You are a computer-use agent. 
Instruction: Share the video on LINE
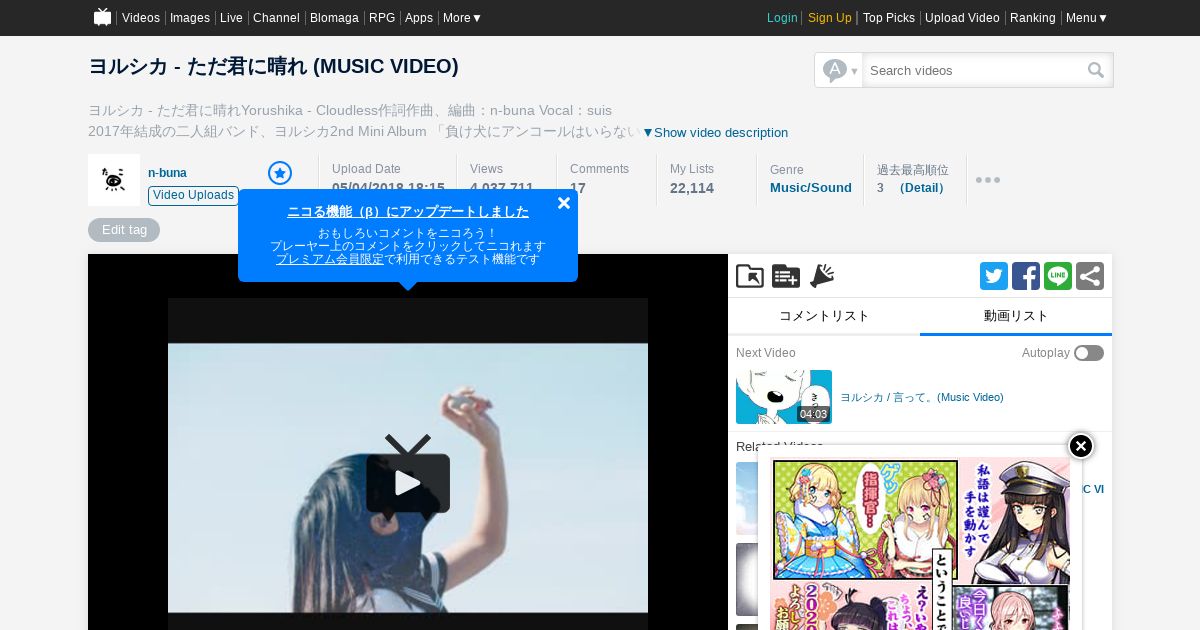[x=1058, y=276]
